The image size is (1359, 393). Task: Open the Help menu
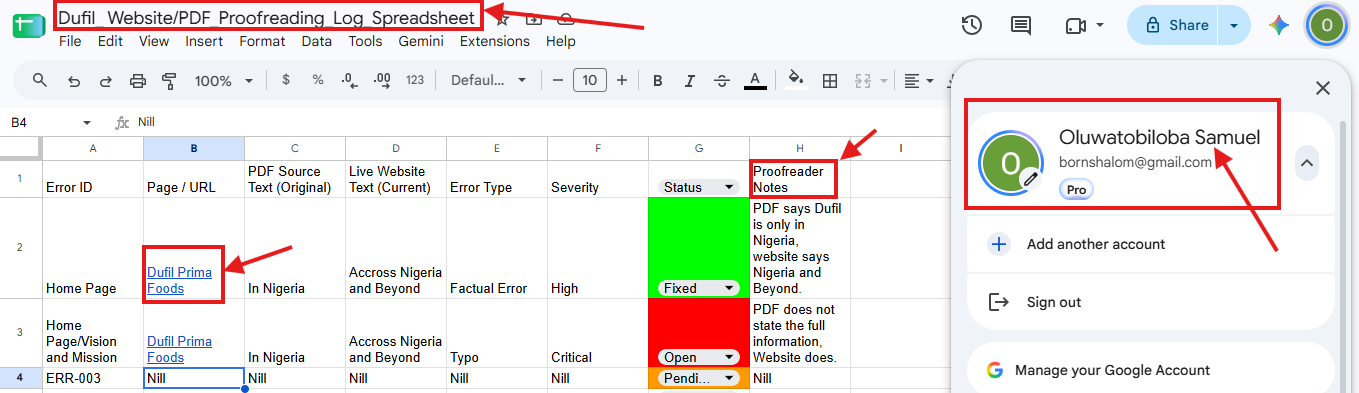pyautogui.click(x=561, y=41)
